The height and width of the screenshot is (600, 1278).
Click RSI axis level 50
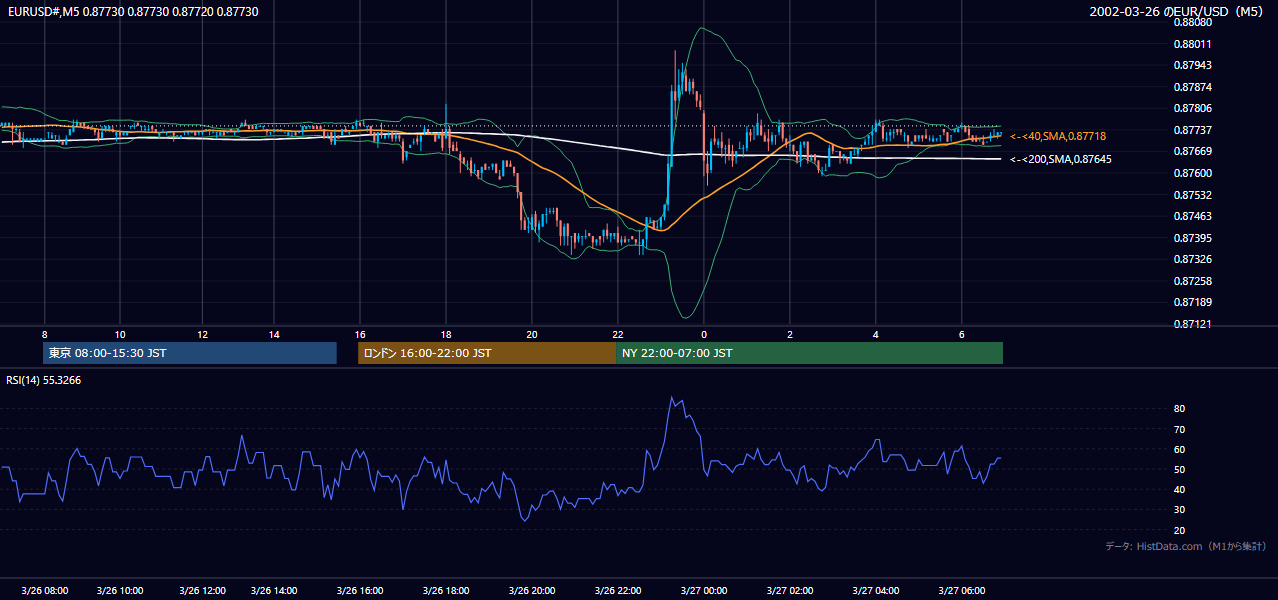pos(1180,469)
